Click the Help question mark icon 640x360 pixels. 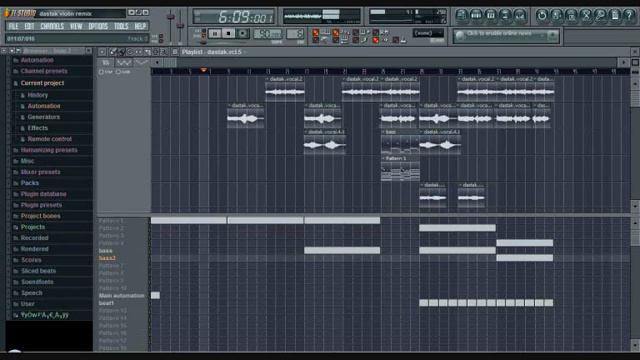coord(629,16)
